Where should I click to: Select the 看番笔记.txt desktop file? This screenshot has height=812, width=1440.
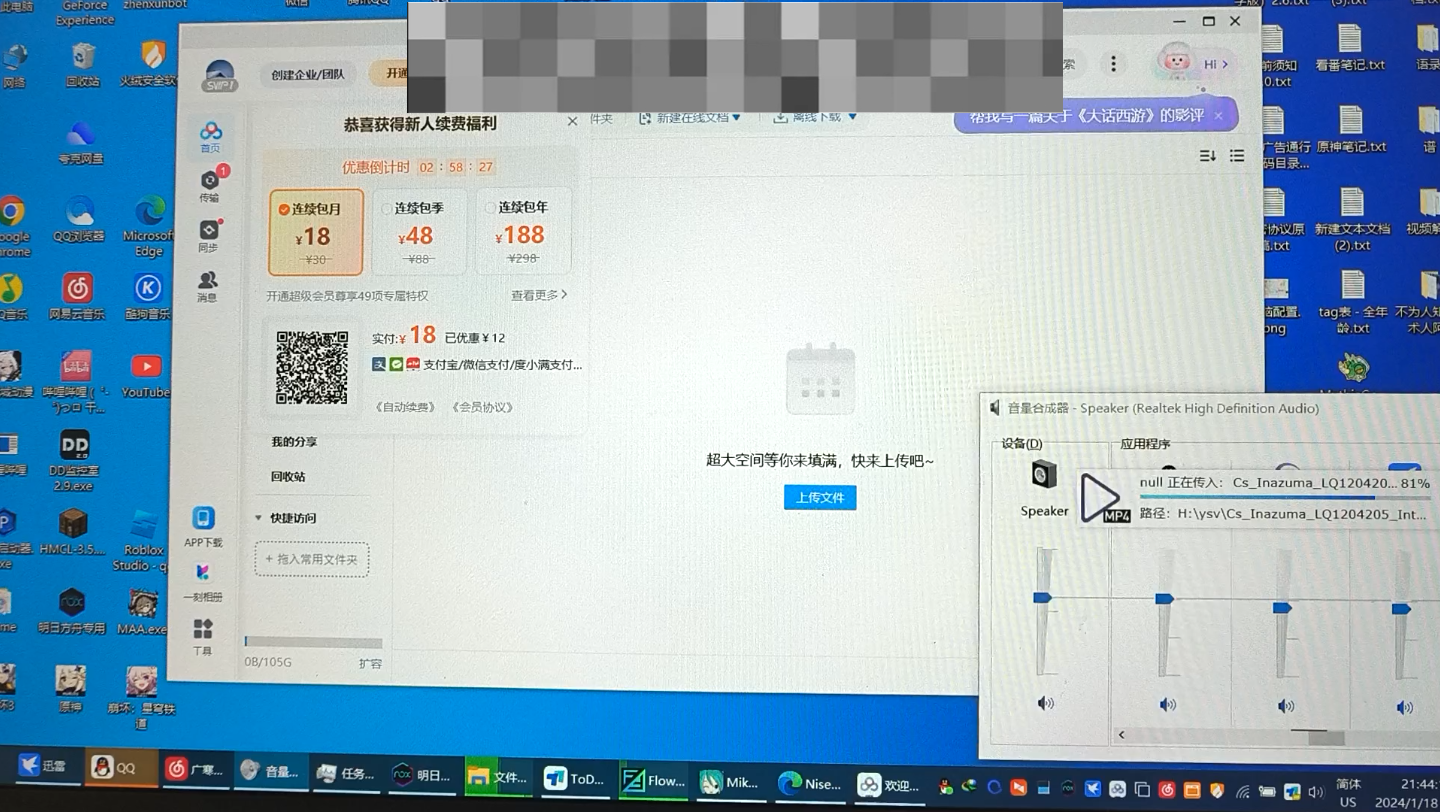click(x=1350, y=48)
